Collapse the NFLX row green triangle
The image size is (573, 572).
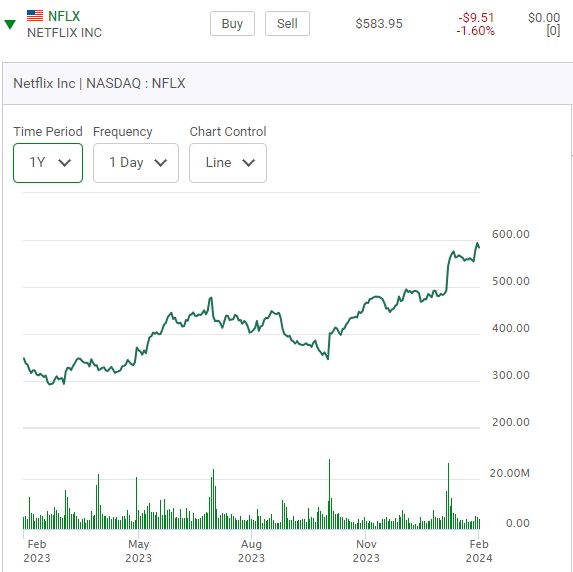[x=10, y=24]
